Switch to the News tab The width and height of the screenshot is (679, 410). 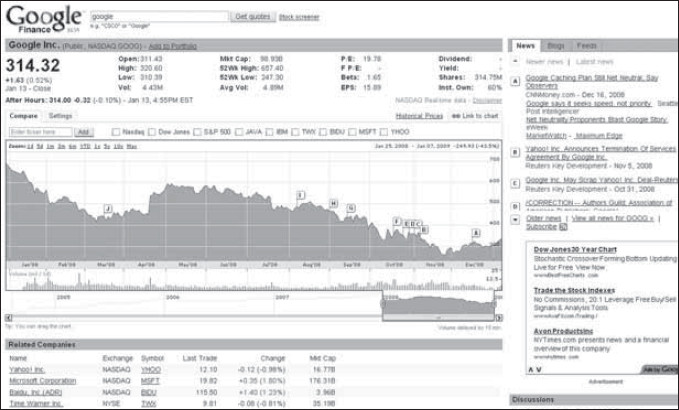[525, 45]
